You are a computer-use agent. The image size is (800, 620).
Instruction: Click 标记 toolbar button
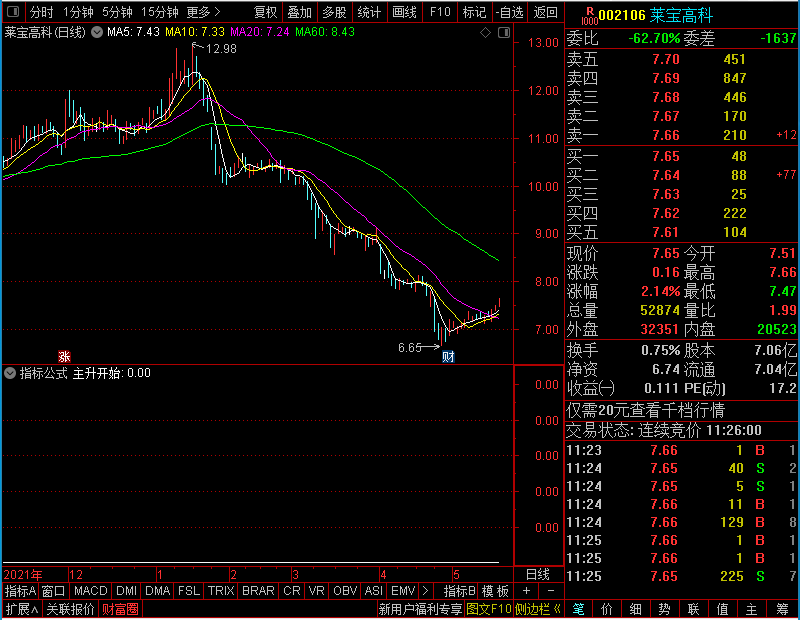[x=474, y=12]
